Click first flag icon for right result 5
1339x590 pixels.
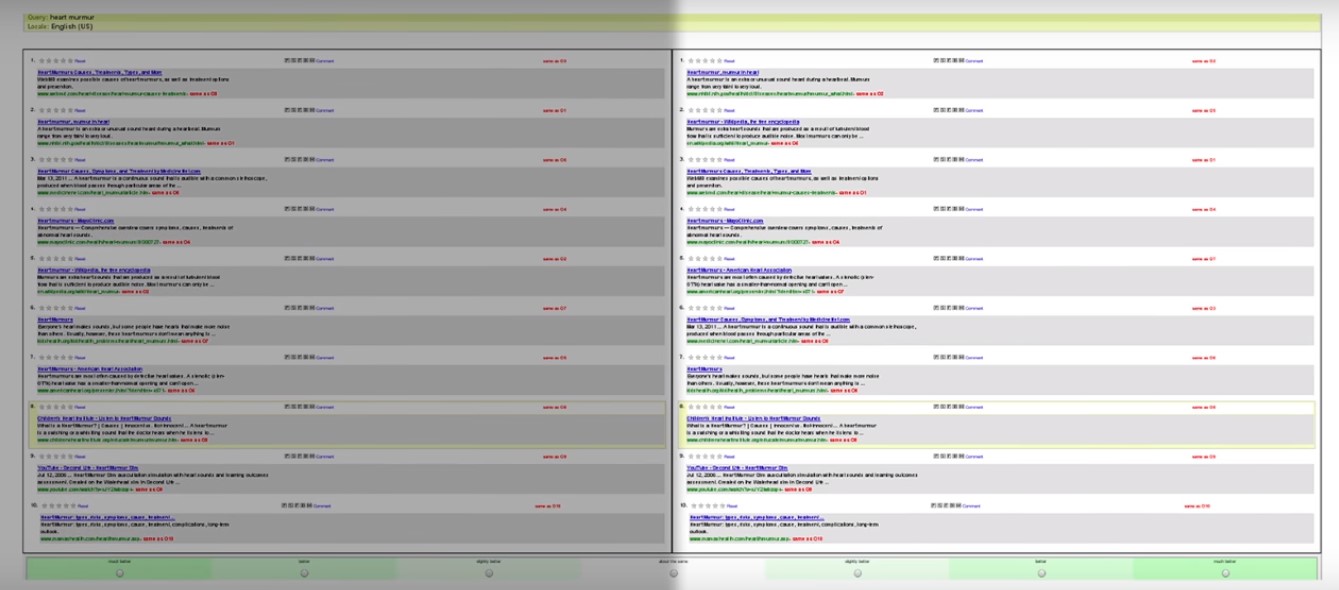tap(936, 258)
